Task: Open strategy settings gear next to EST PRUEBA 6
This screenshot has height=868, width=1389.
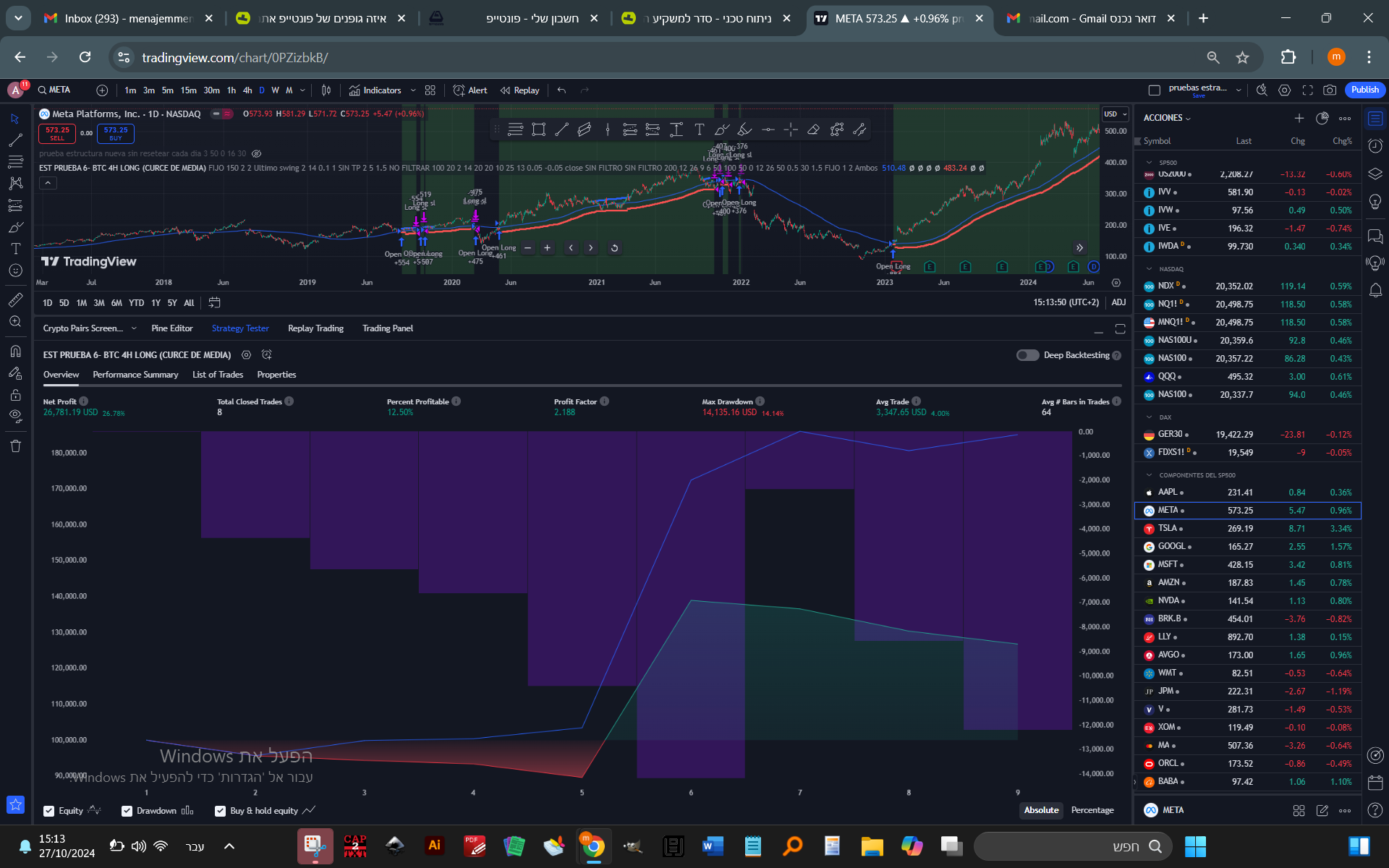Action: 246,355
